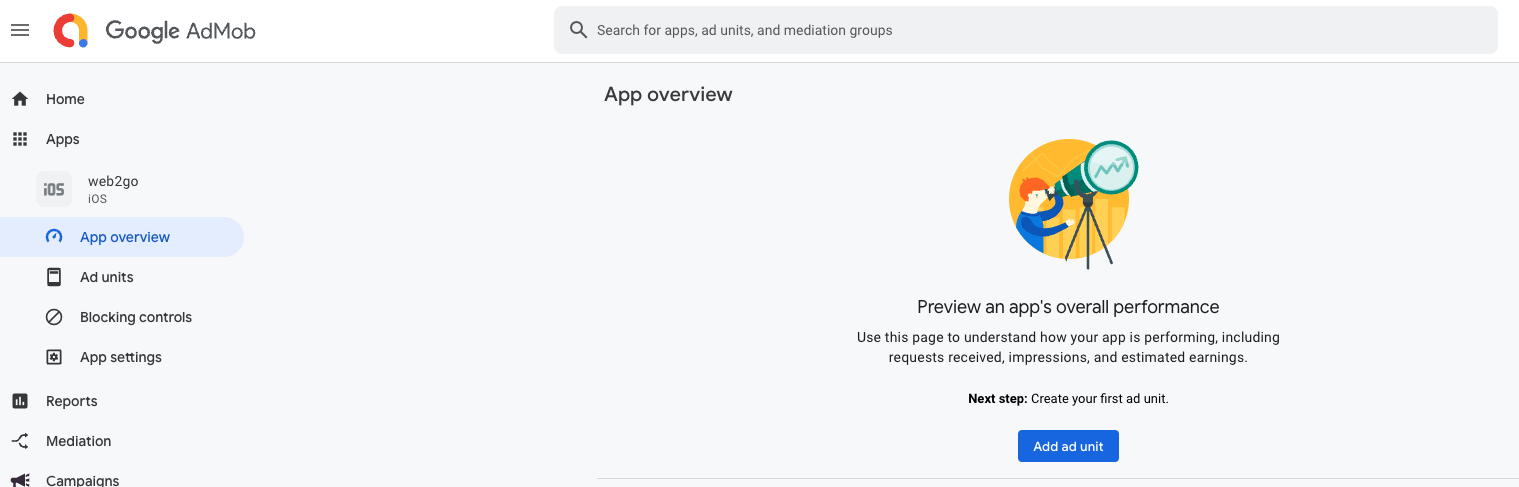Click the Campaigns megaphone icon

[20, 479]
